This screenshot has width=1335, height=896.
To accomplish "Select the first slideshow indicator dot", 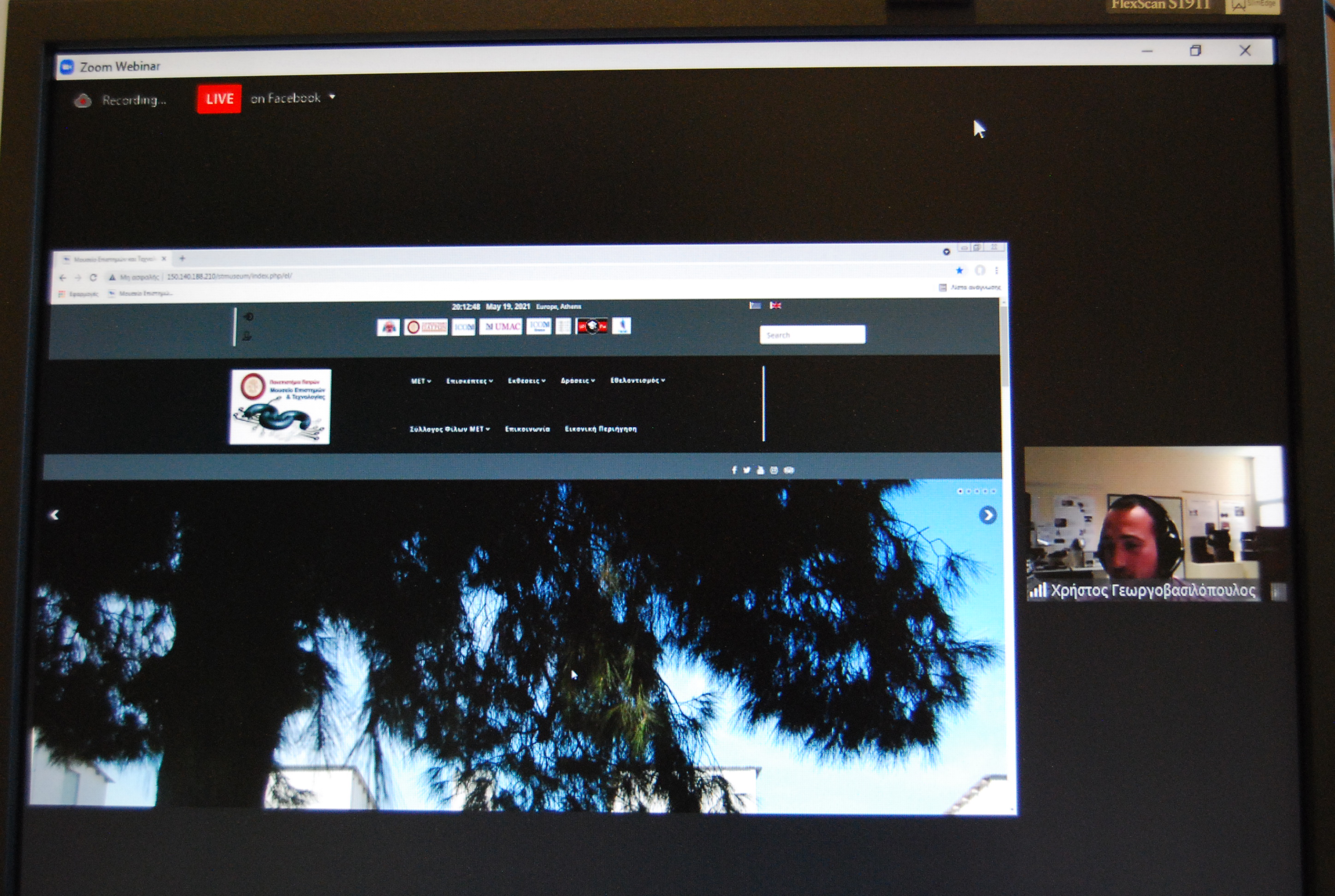I will pyautogui.click(x=960, y=491).
